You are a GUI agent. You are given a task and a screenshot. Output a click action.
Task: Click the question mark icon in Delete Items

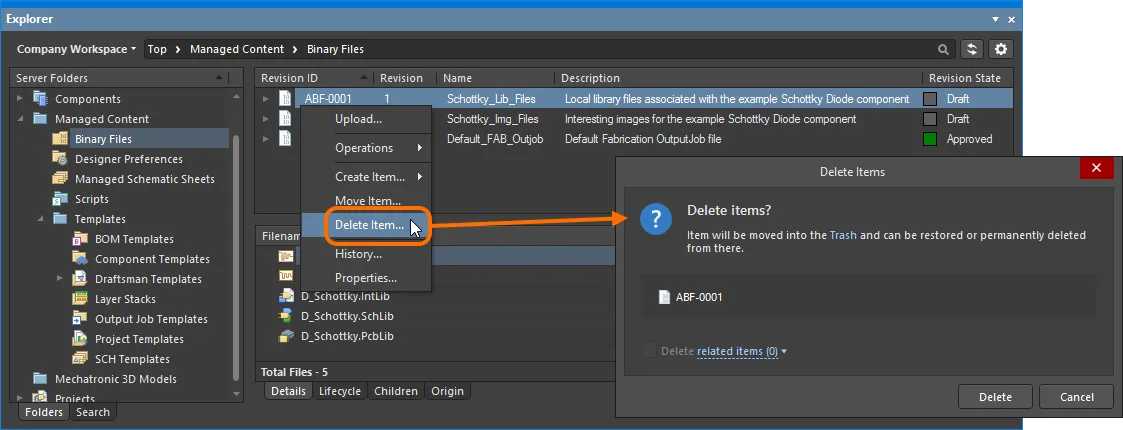656,219
